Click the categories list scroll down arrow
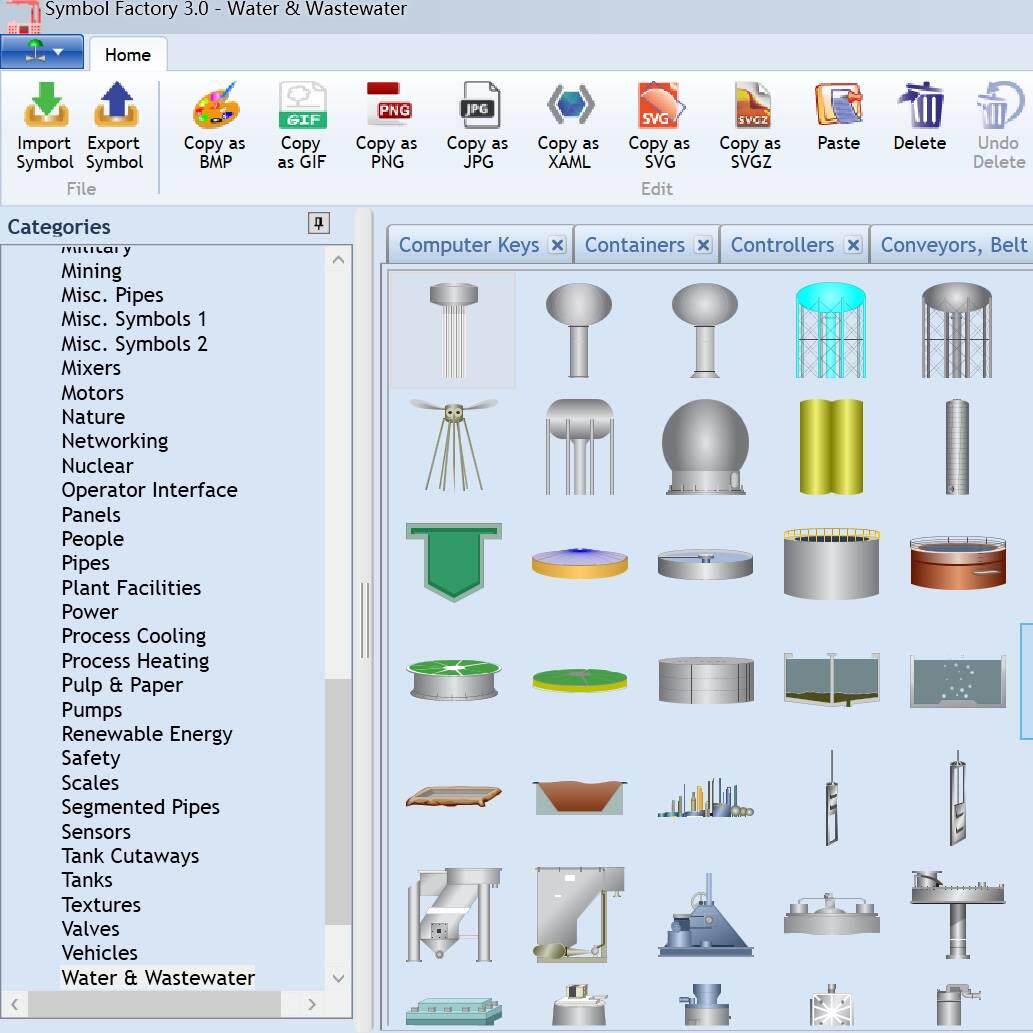Viewport: 1033px width, 1033px height. pos(339,978)
